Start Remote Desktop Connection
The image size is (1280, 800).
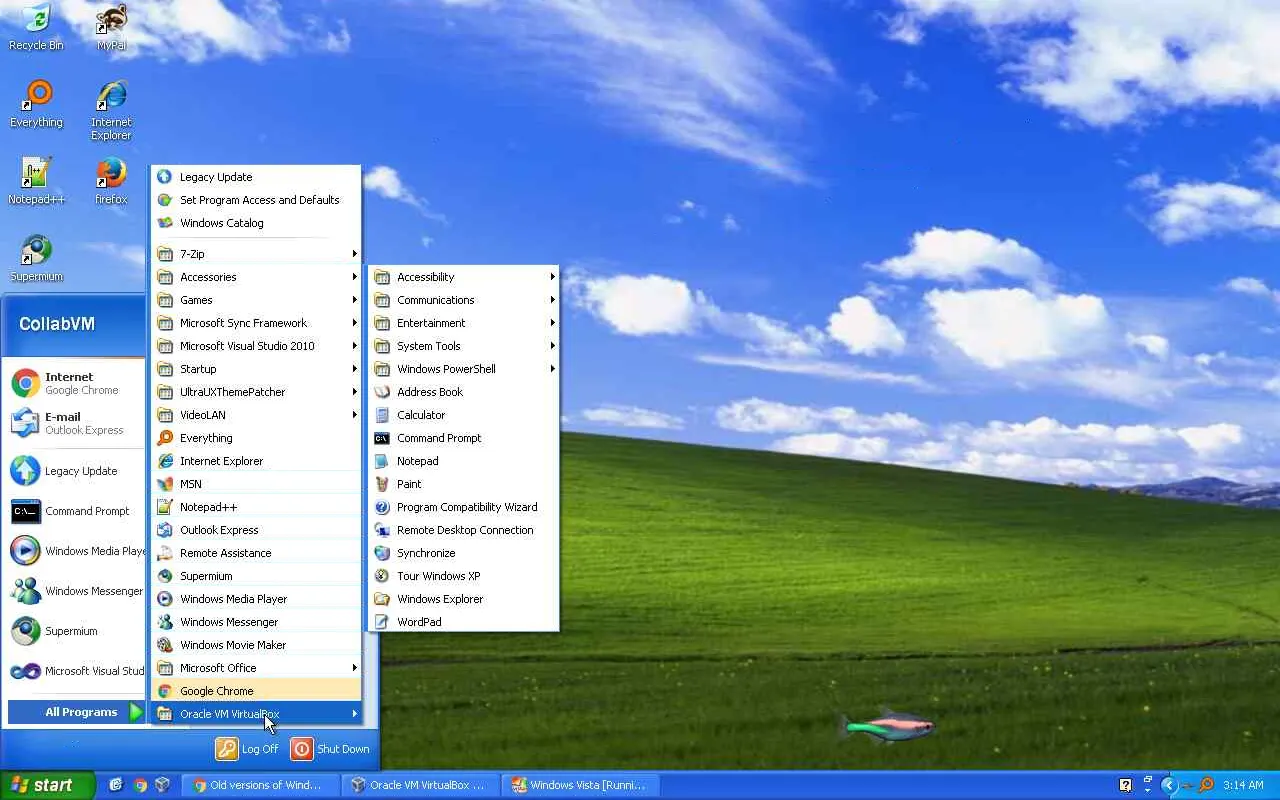click(464, 530)
